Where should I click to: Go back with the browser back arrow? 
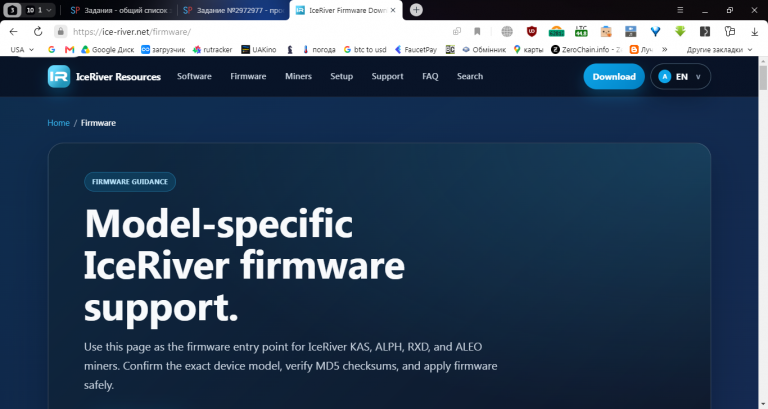[x=14, y=32]
